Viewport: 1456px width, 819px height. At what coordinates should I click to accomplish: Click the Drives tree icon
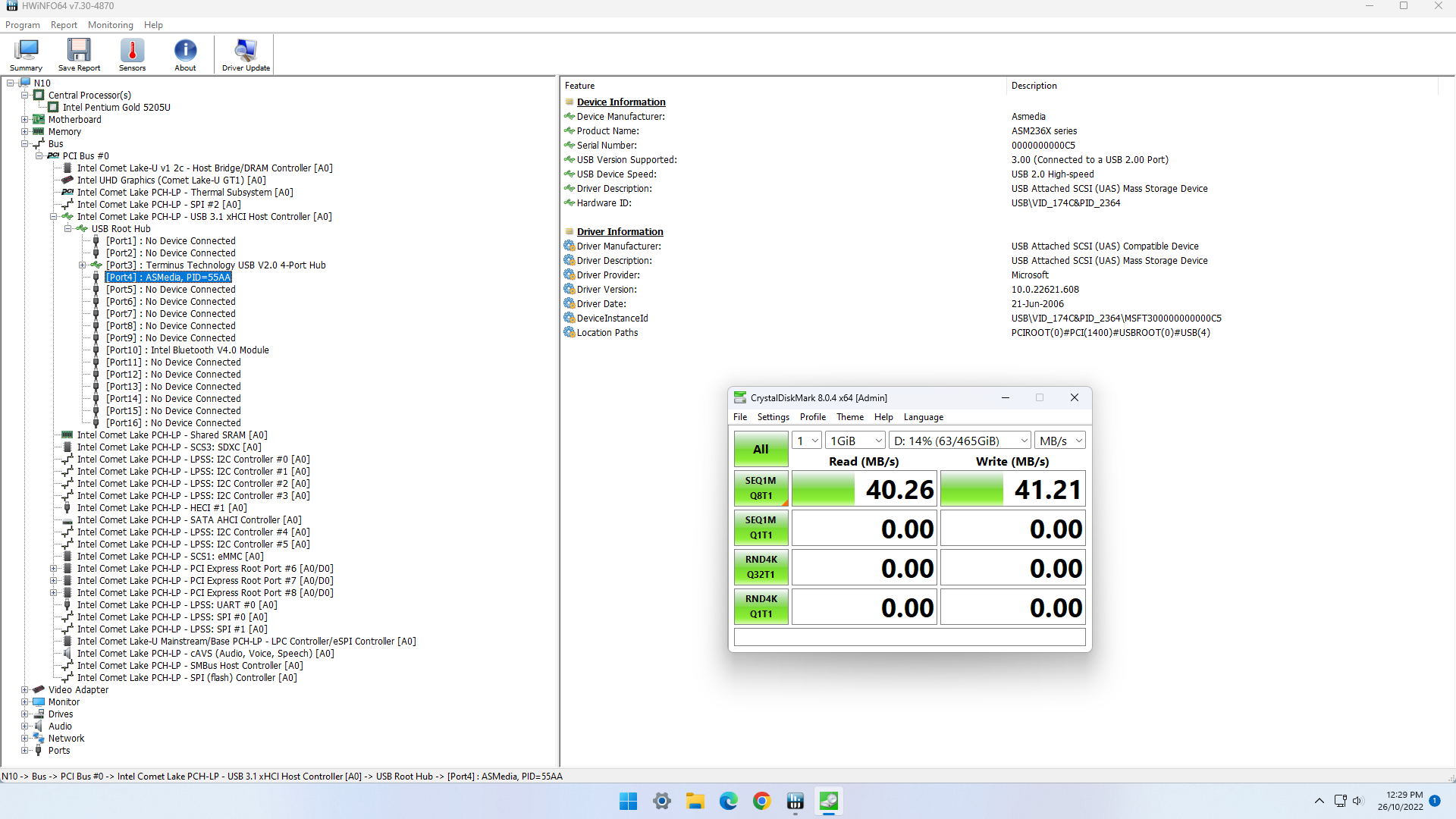coord(39,714)
